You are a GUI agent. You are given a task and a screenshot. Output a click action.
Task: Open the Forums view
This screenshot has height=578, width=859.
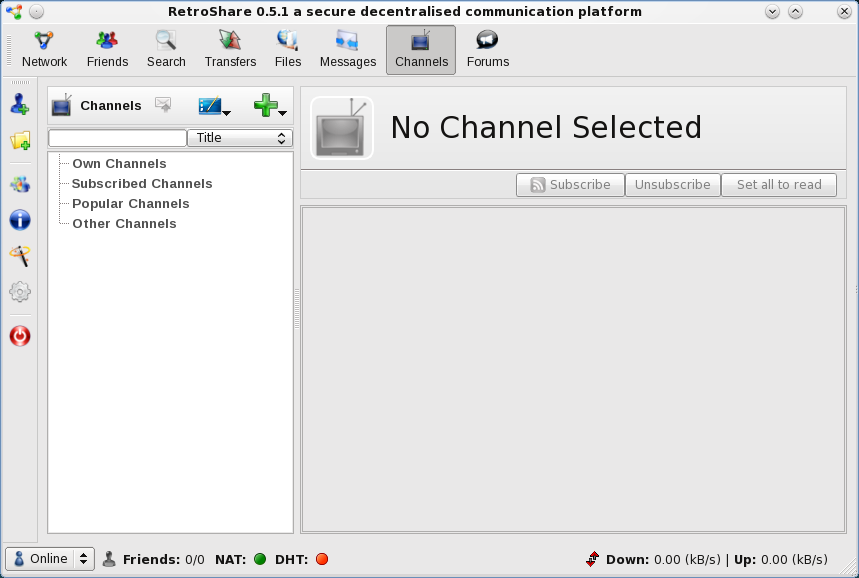488,50
